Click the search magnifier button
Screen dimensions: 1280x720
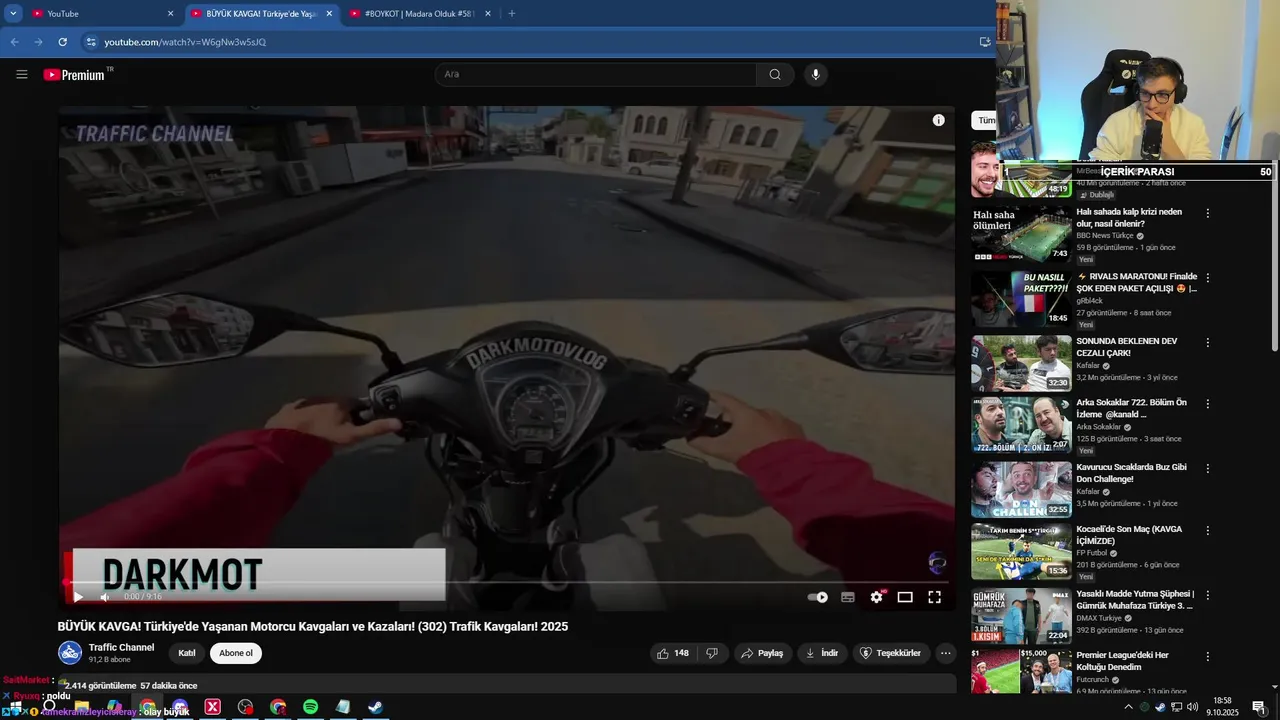(x=775, y=74)
